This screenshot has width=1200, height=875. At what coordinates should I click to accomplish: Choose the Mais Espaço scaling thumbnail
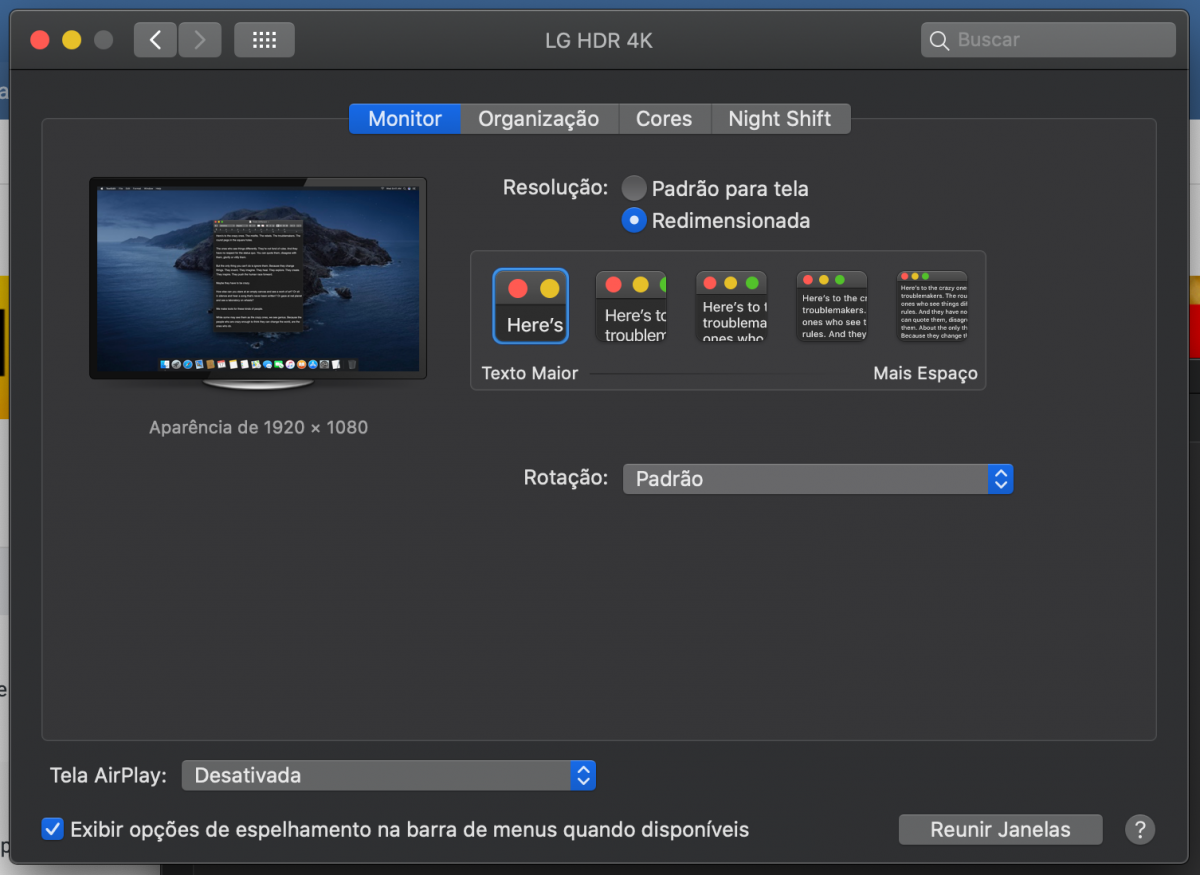click(931, 306)
